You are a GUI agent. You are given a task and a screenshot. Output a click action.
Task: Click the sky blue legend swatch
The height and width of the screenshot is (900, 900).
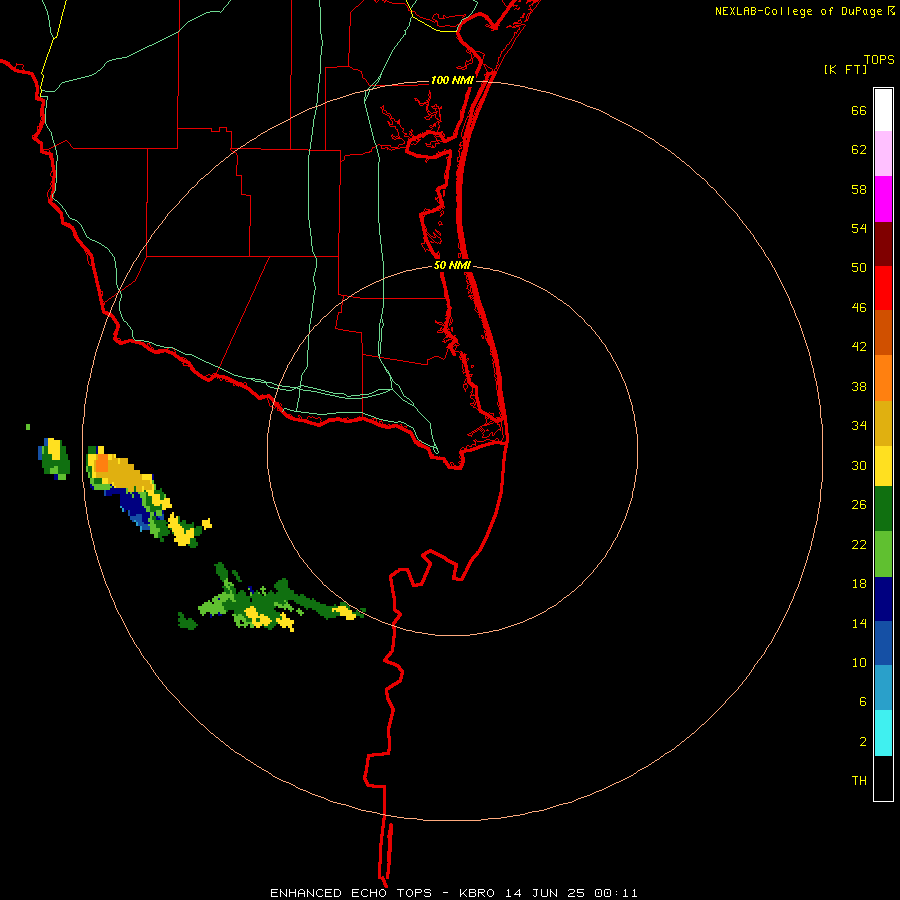tap(883, 688)
